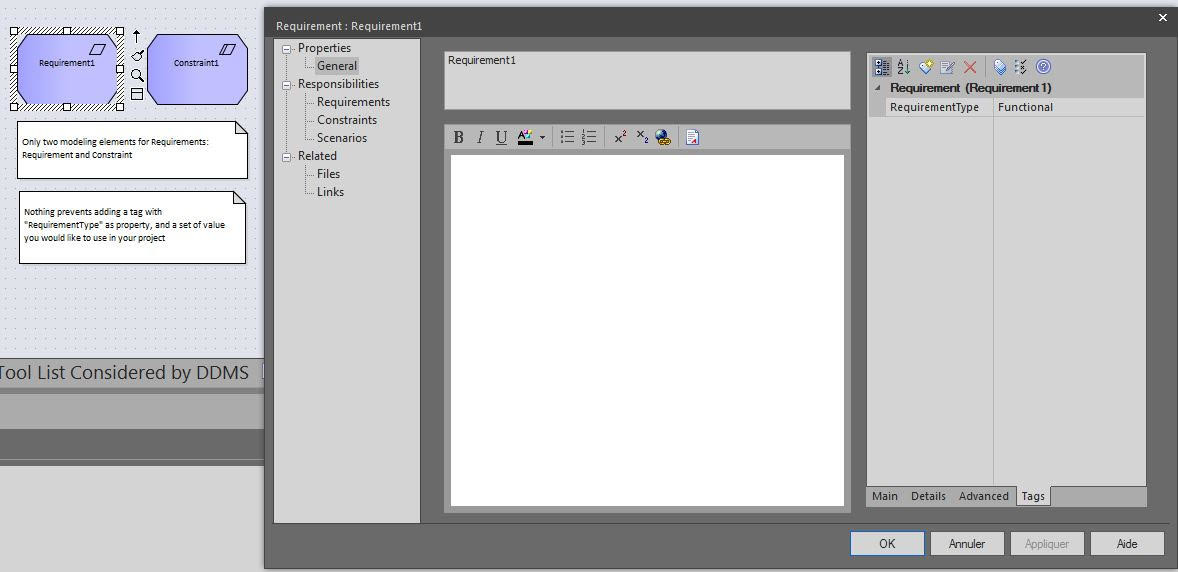Select the RequirementType tag name
This screenshot has width=1178, height=572.
[x=934, y=107]
